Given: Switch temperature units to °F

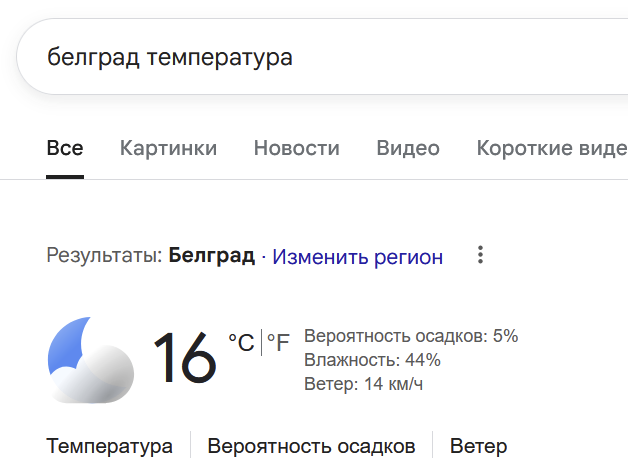Looking at the screenshot, I should click(278, 343).
